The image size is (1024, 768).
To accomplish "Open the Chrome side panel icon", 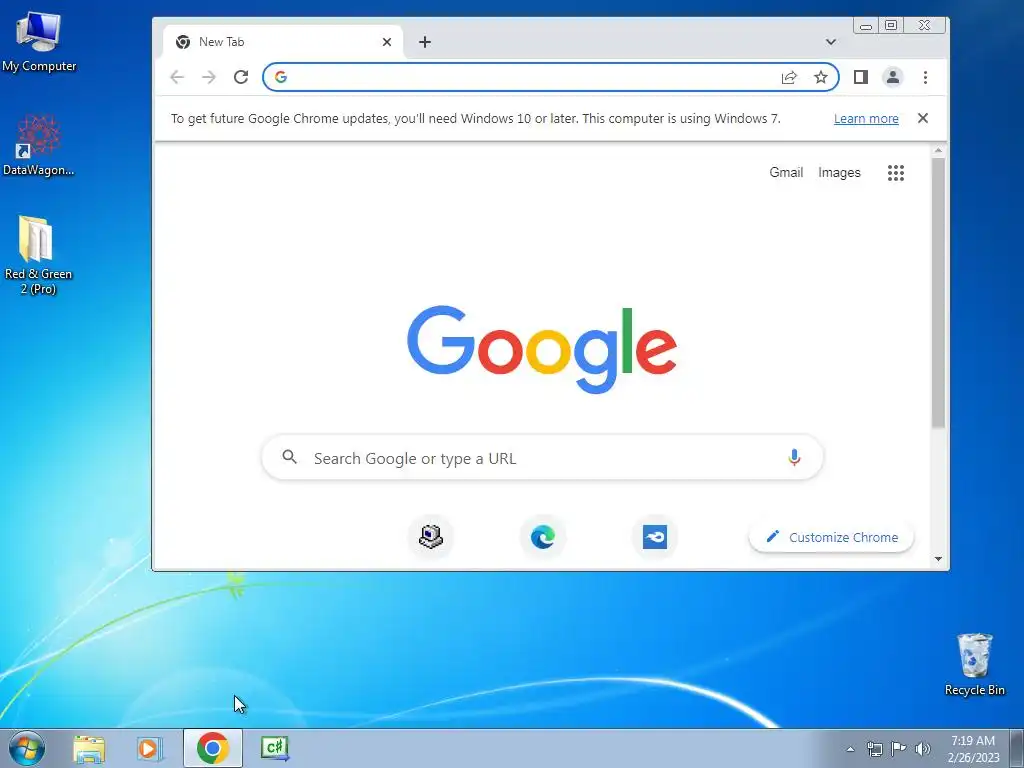I will pos(861,77).
